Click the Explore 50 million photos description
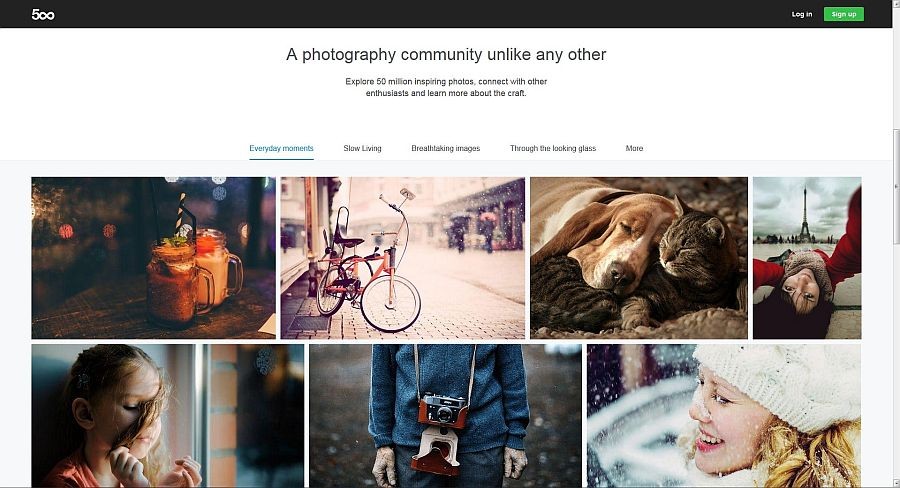 point(446,87)
